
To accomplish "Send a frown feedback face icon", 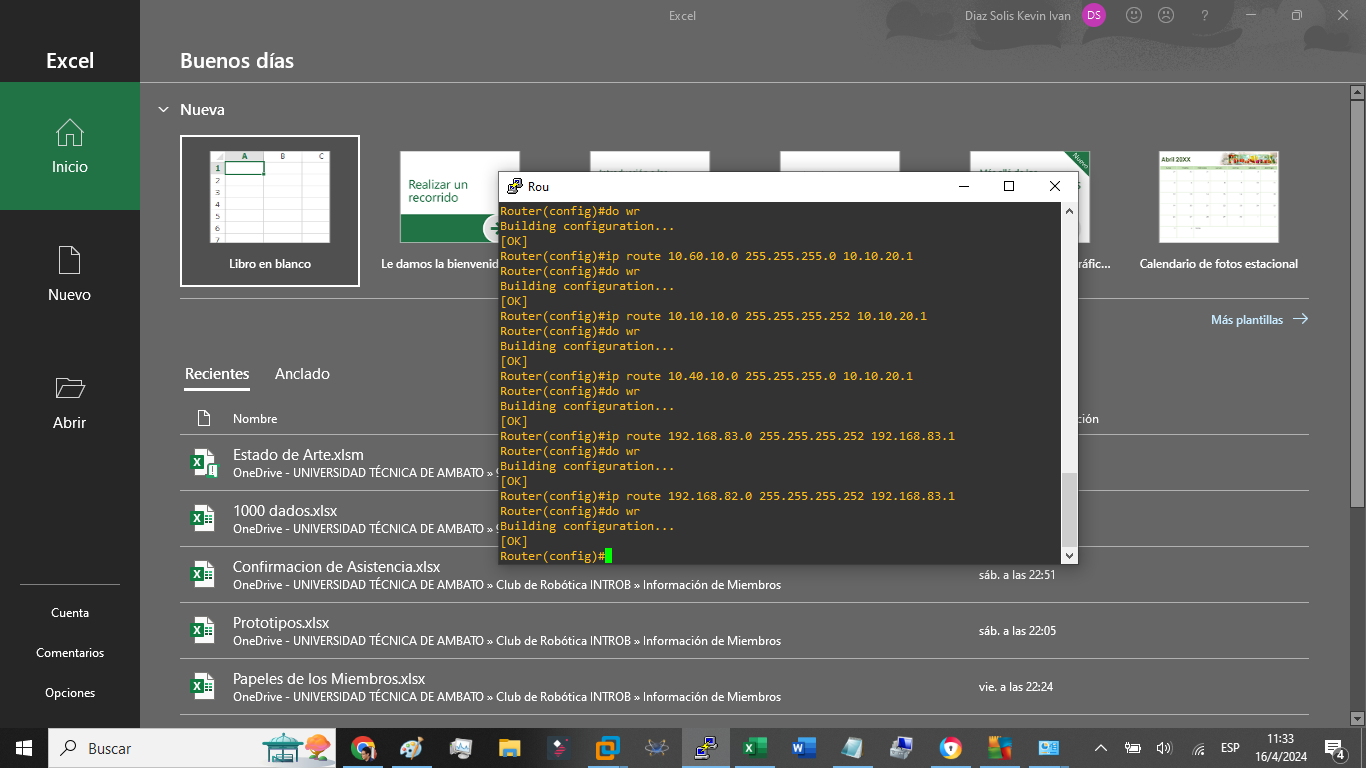I will pyautogui.click(x=1166, y=15).
